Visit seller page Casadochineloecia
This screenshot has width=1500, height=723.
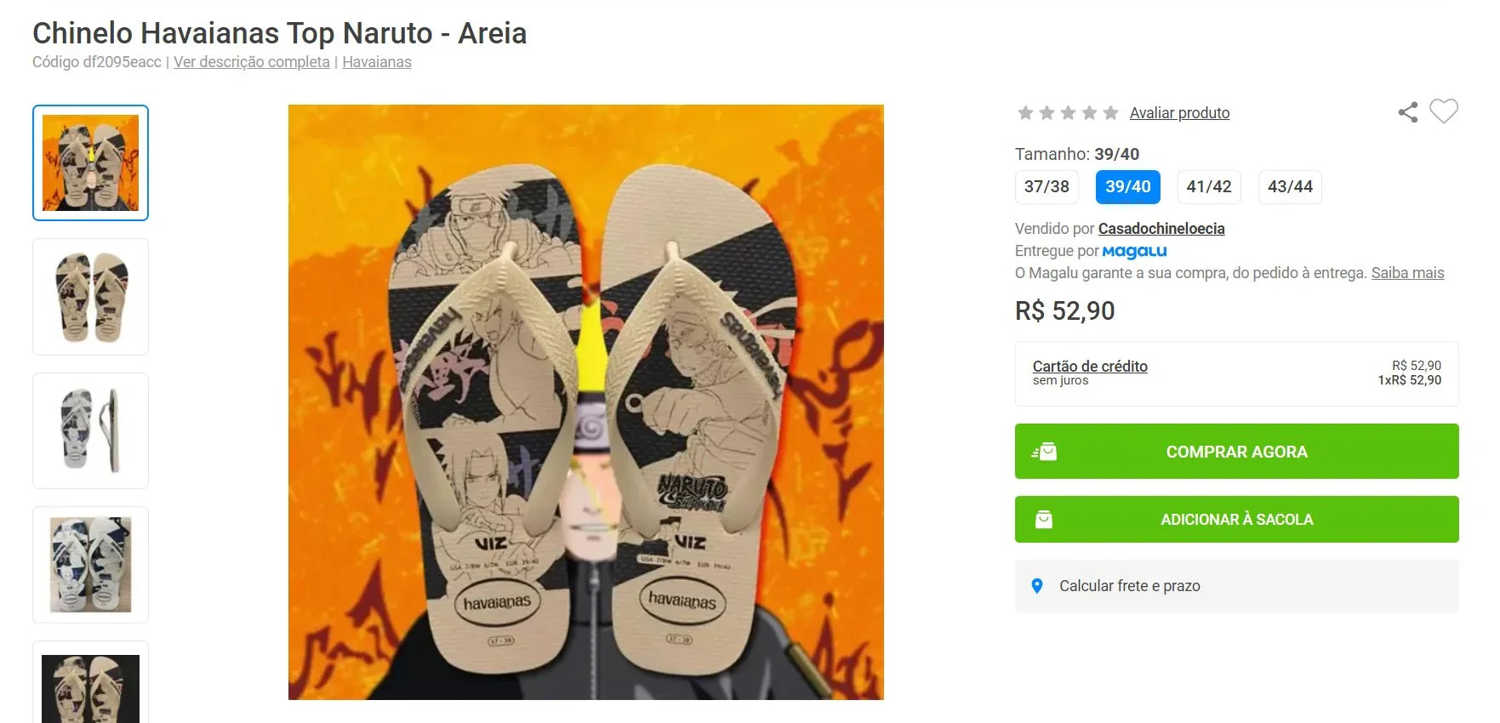point(1162,228)
